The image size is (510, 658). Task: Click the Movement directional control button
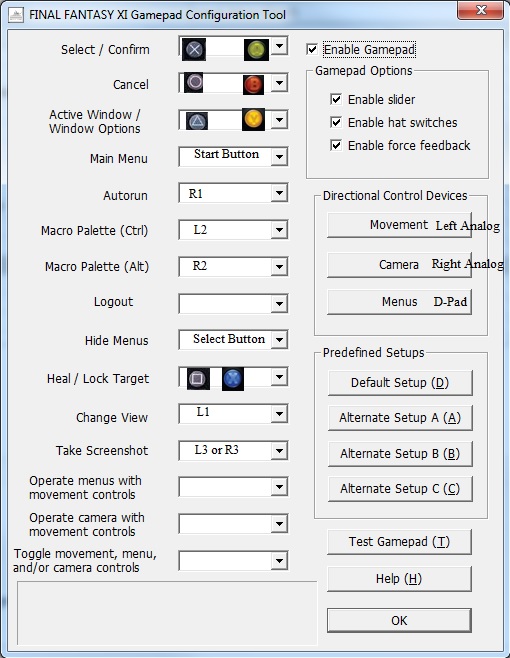pos(399,225)
